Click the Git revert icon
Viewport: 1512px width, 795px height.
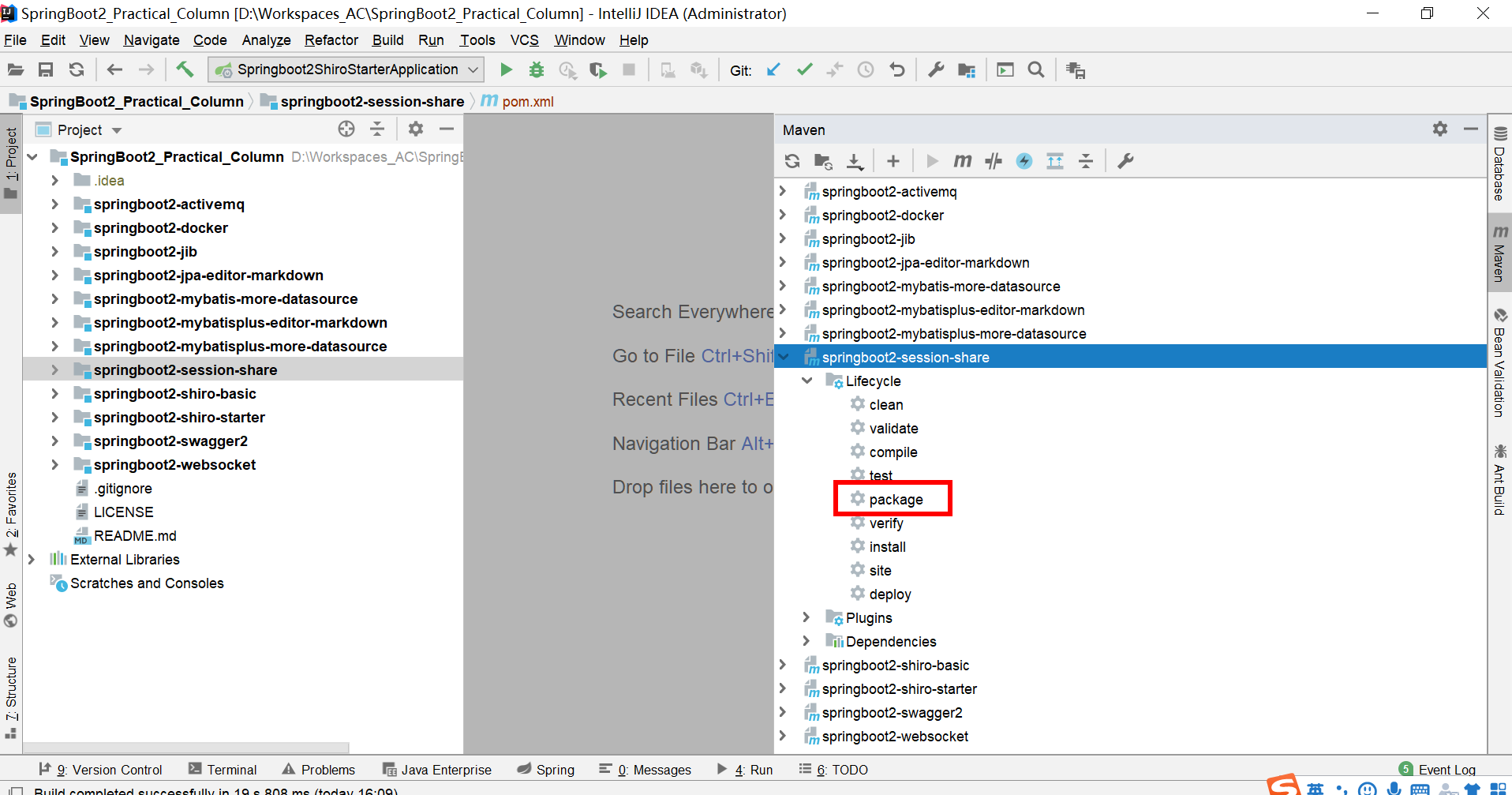(896, 70)
